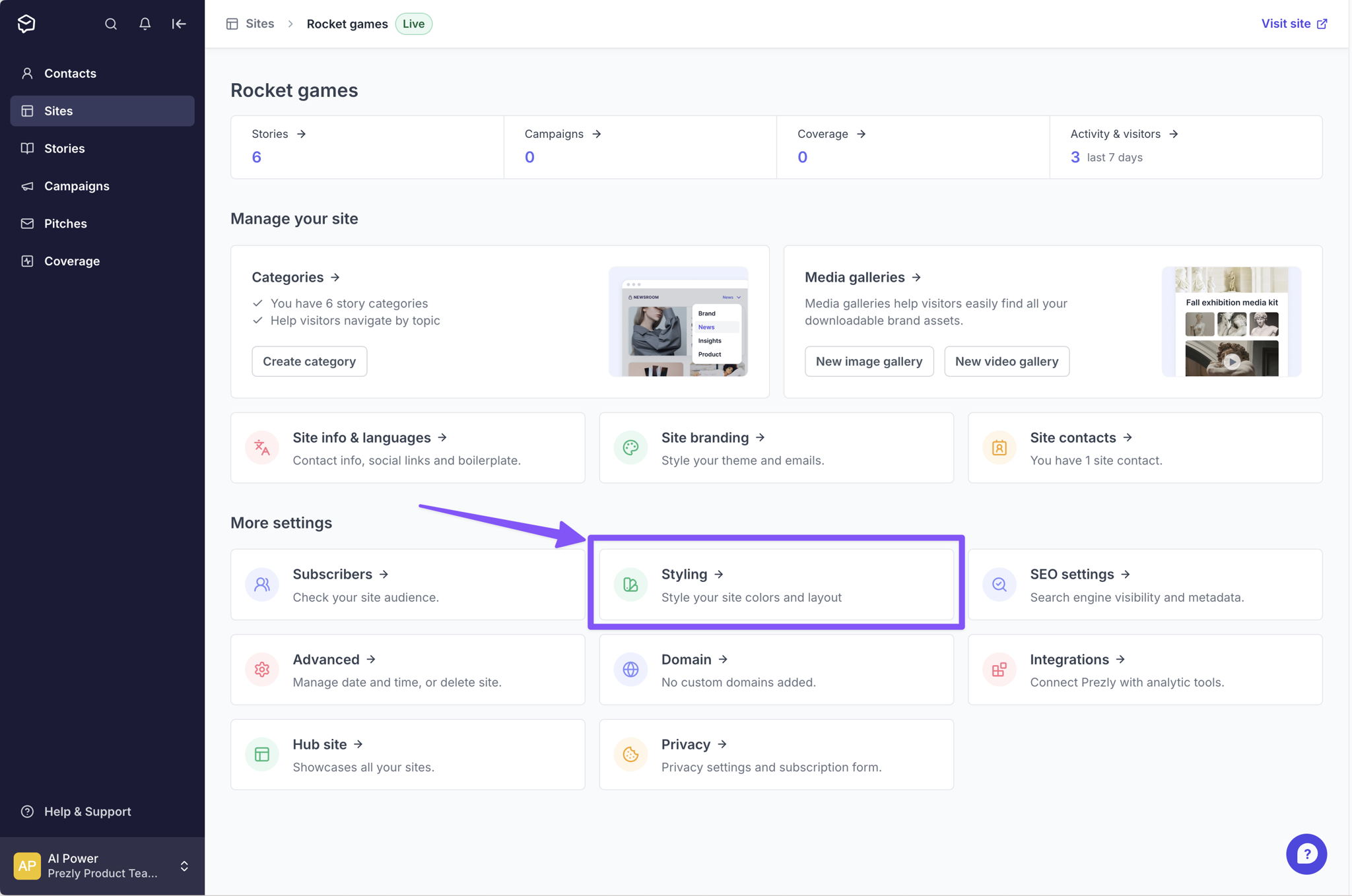Screen dimensions: 1352x896
Task: Click the Privacy cookie icon
Action: click(630, 754)
